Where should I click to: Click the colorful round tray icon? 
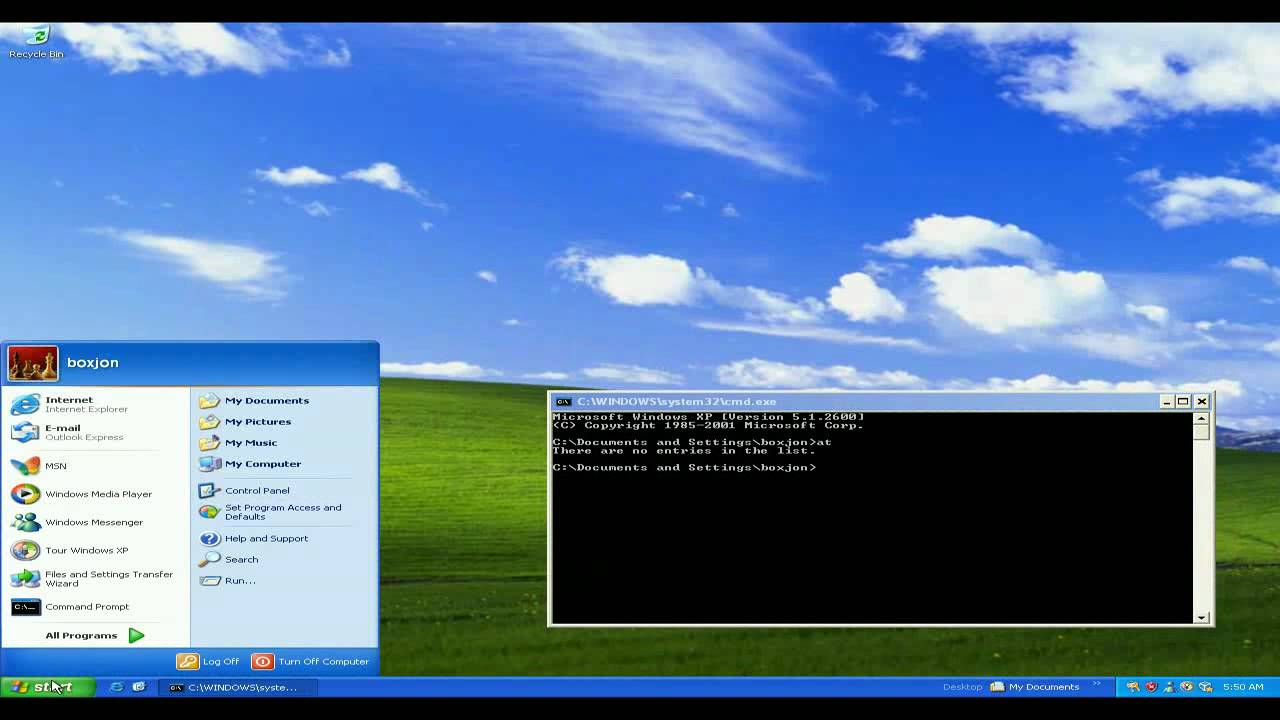1187,687
